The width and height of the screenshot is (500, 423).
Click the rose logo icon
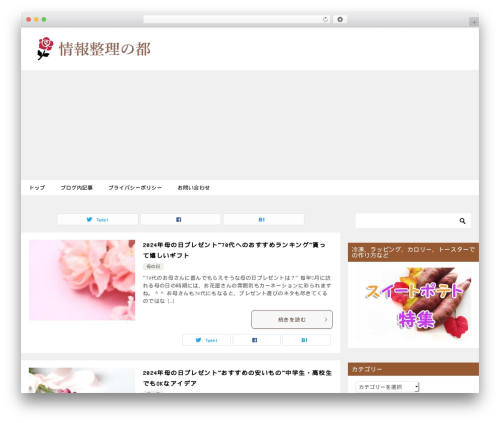[45, 49]
